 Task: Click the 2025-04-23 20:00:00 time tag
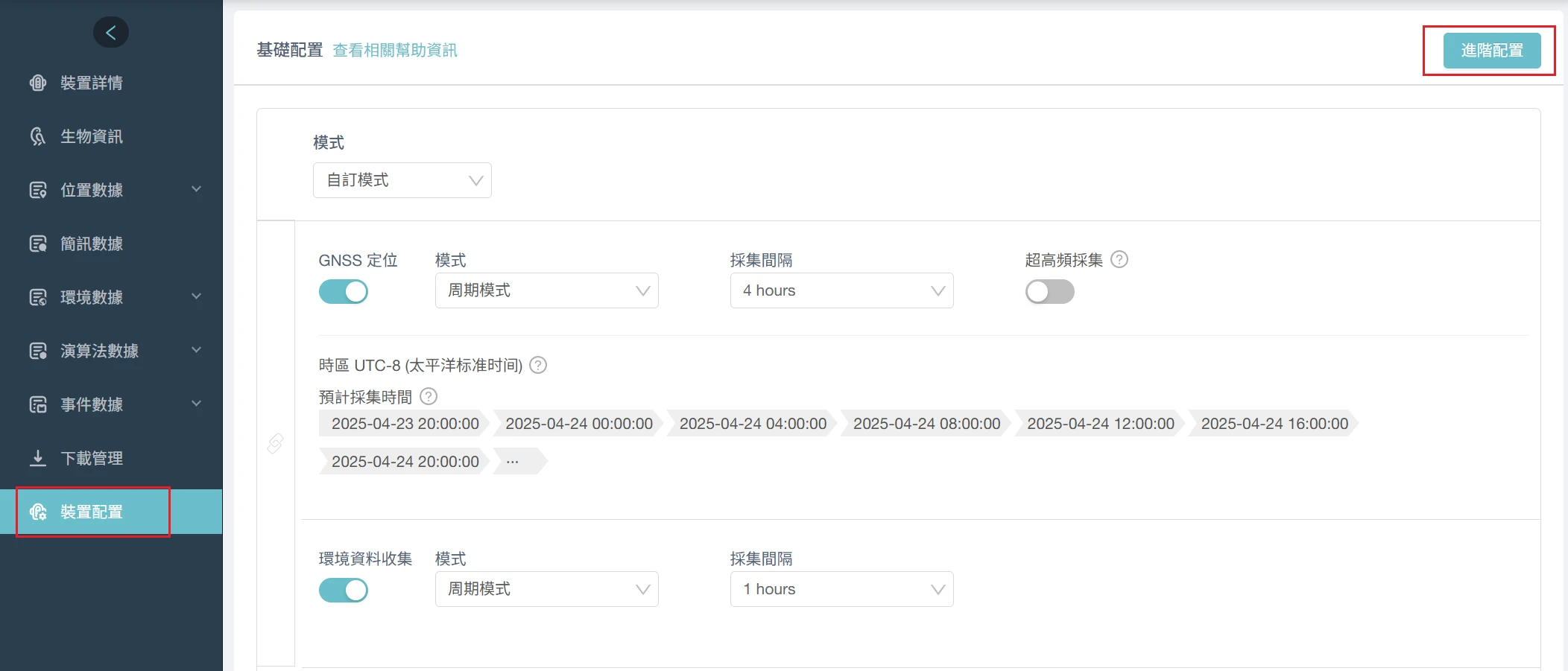tap(405, 424)
